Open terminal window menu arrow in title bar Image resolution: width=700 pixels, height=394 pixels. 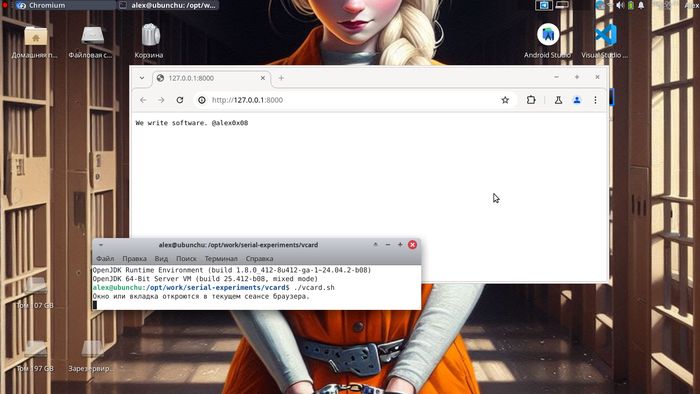click(x=101, y=245)
